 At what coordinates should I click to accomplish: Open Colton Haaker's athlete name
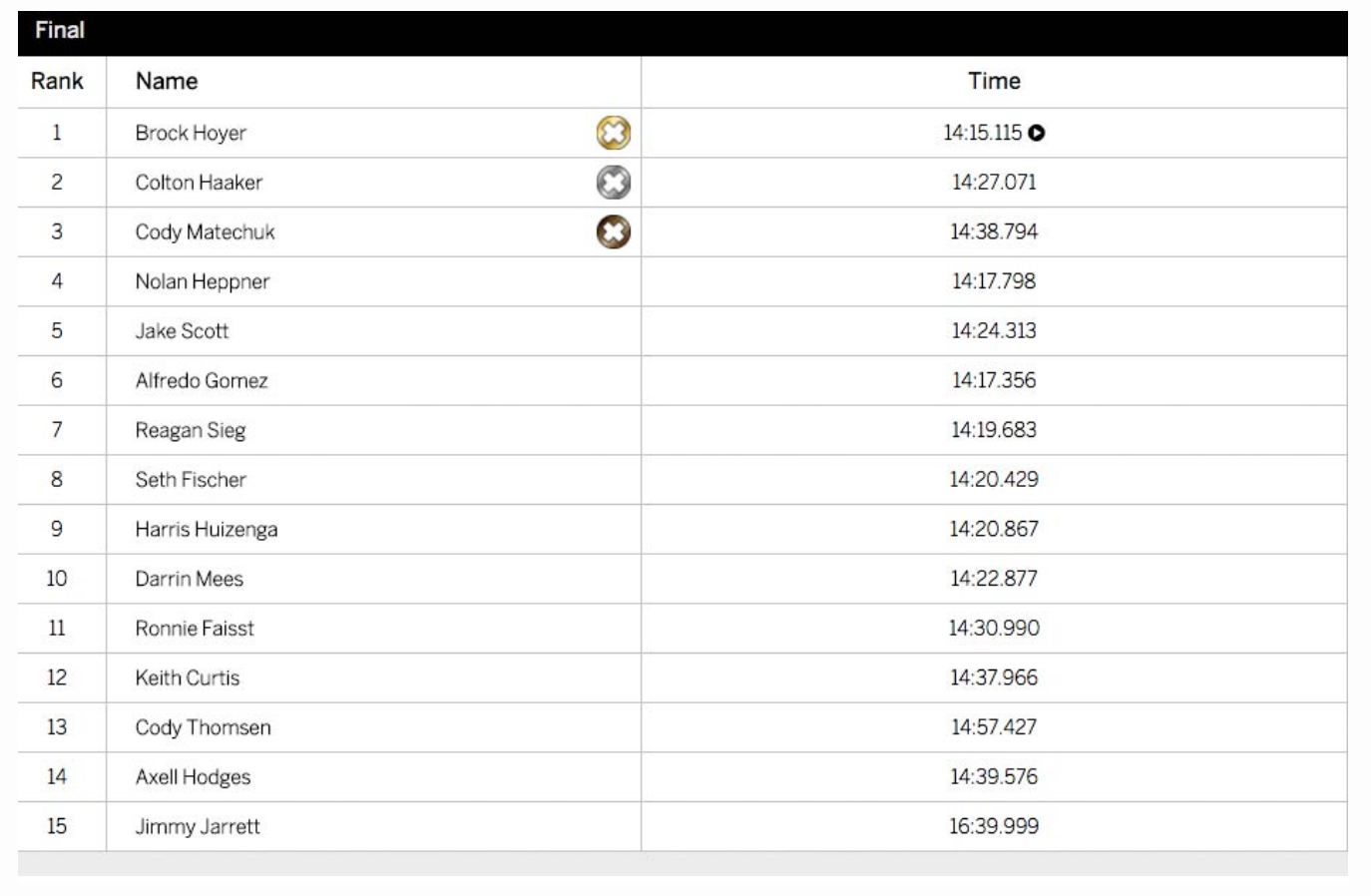[x=199, y=183]
